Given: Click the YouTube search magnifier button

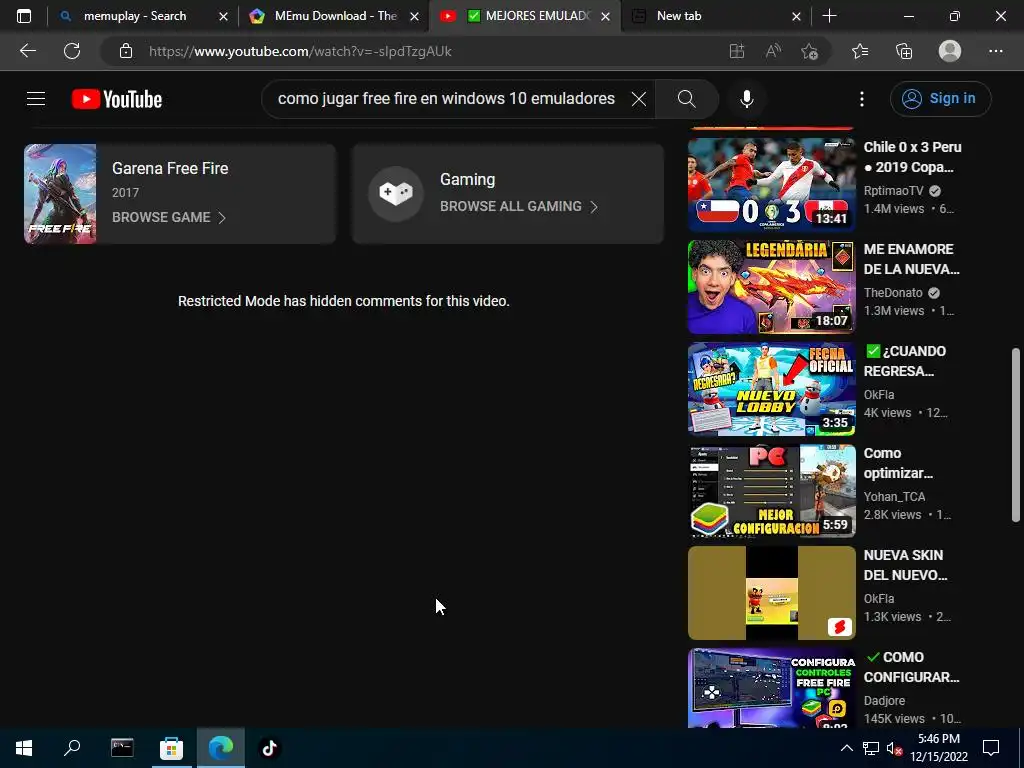Looking at the screenshot, I should (686, 99).
